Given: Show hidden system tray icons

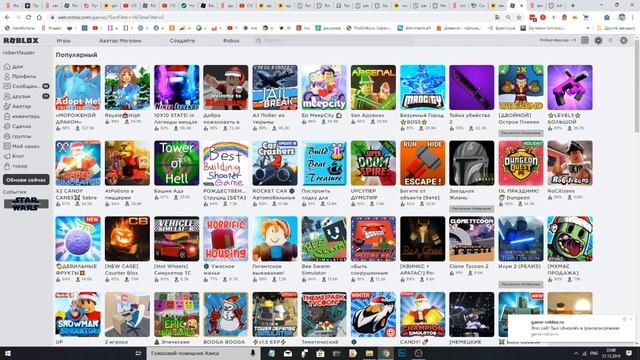Looking at the screenshot, I should [576, 353].
